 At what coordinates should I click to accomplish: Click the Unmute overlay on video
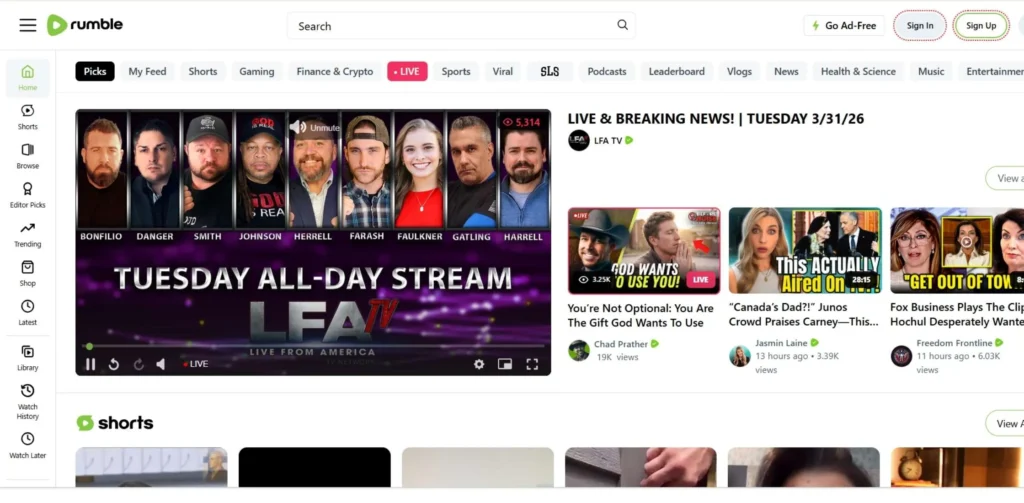pyautogui.click(x=315, y=127)
